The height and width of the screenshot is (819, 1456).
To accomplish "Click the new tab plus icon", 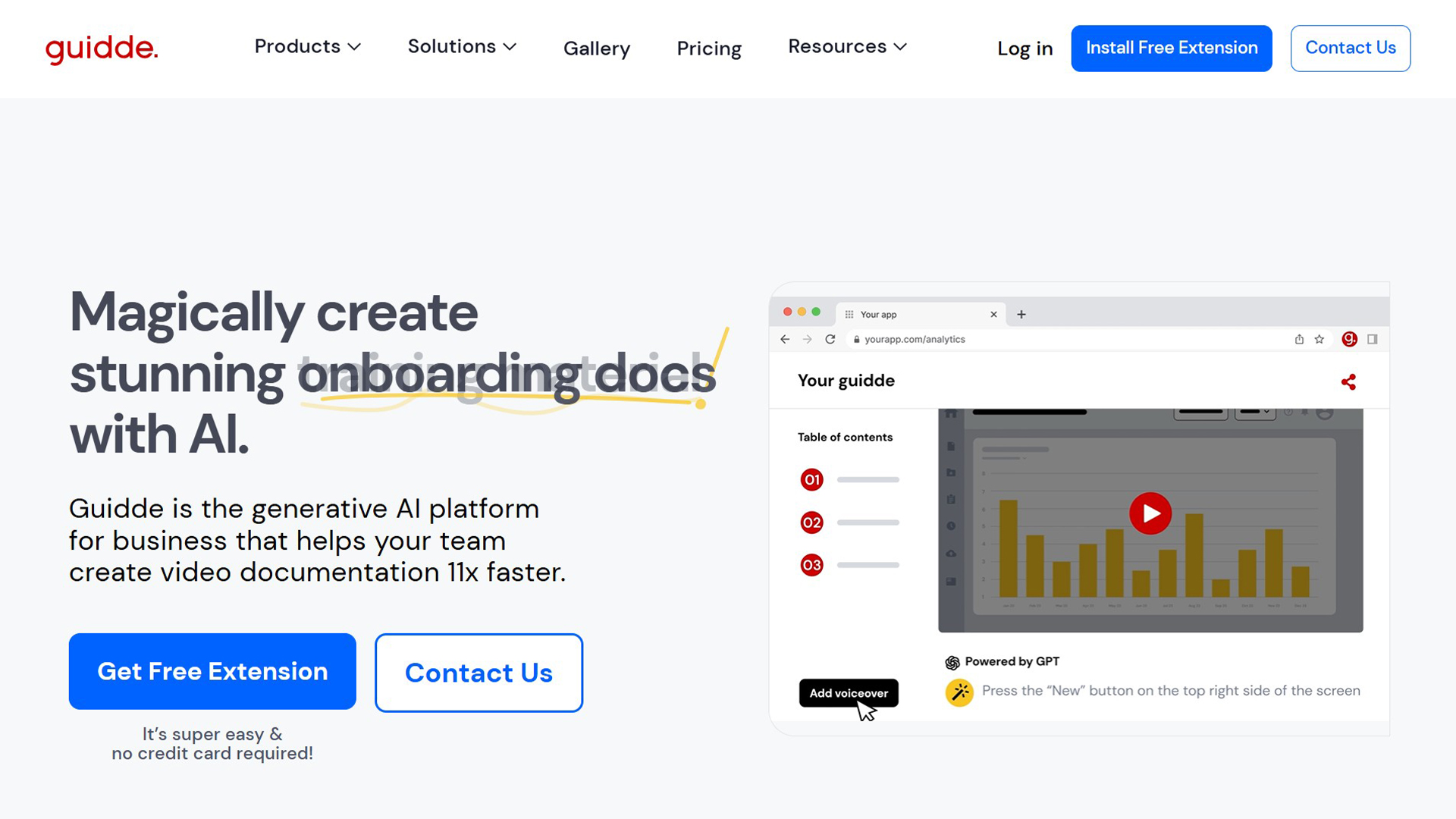I will point(1021,315).
